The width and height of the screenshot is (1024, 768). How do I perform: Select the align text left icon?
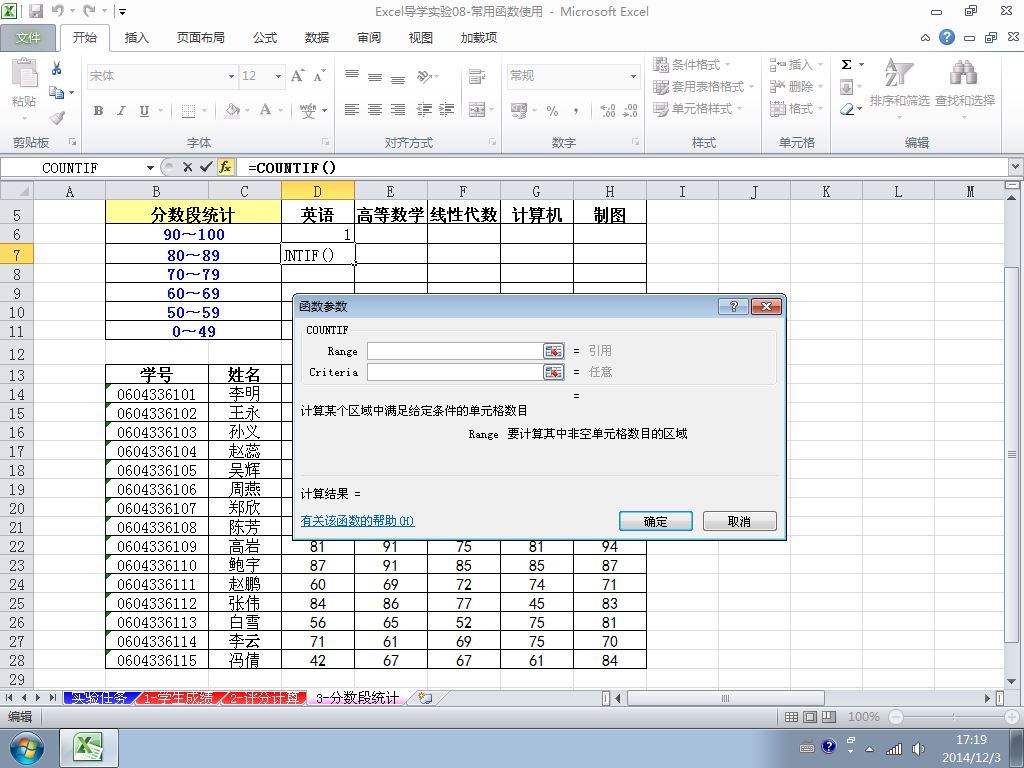pyautogui.click(x=351, y=110)
